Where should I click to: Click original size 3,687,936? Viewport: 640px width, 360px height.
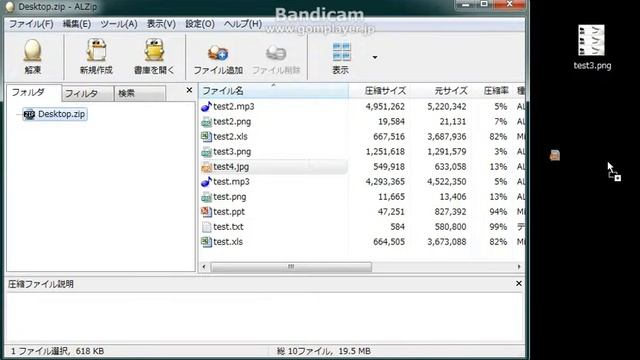click(447, 137)
